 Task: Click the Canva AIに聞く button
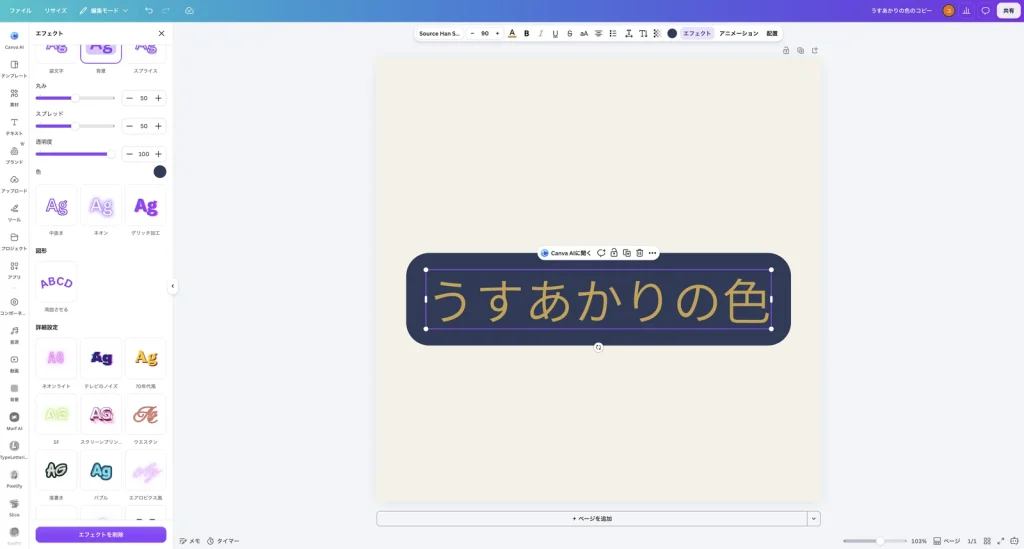566,253
